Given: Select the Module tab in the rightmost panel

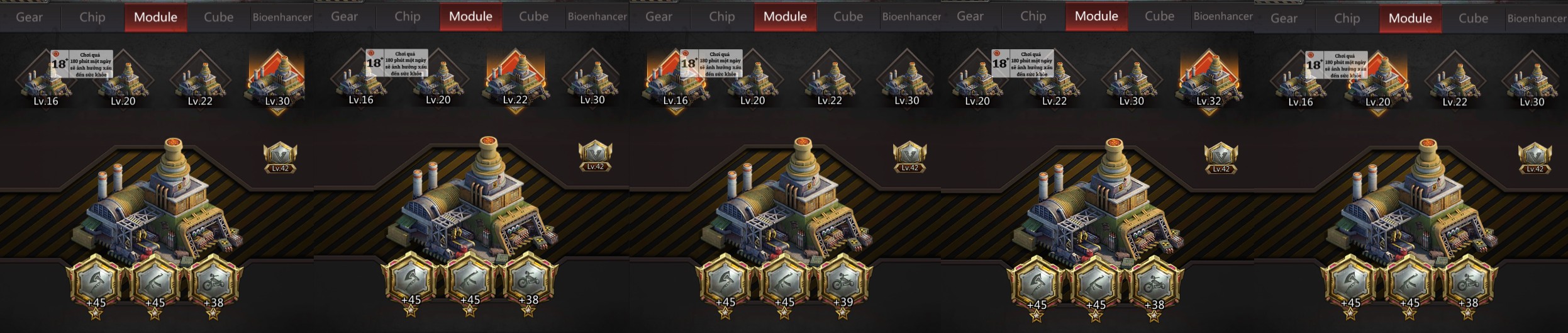Looking at the screenshot, I should (1410, 18).
